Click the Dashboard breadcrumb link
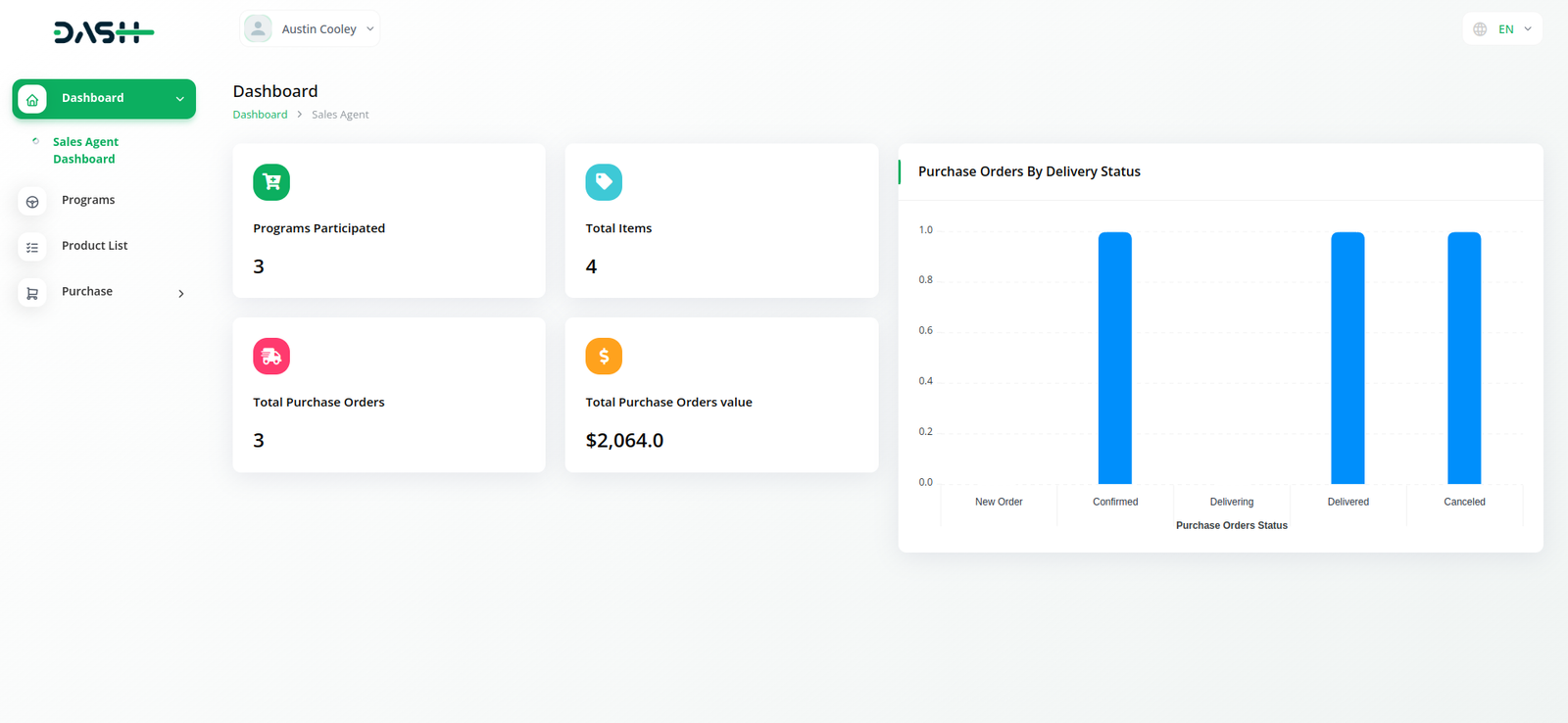The image size is (1568, 723). coord(260,115)
